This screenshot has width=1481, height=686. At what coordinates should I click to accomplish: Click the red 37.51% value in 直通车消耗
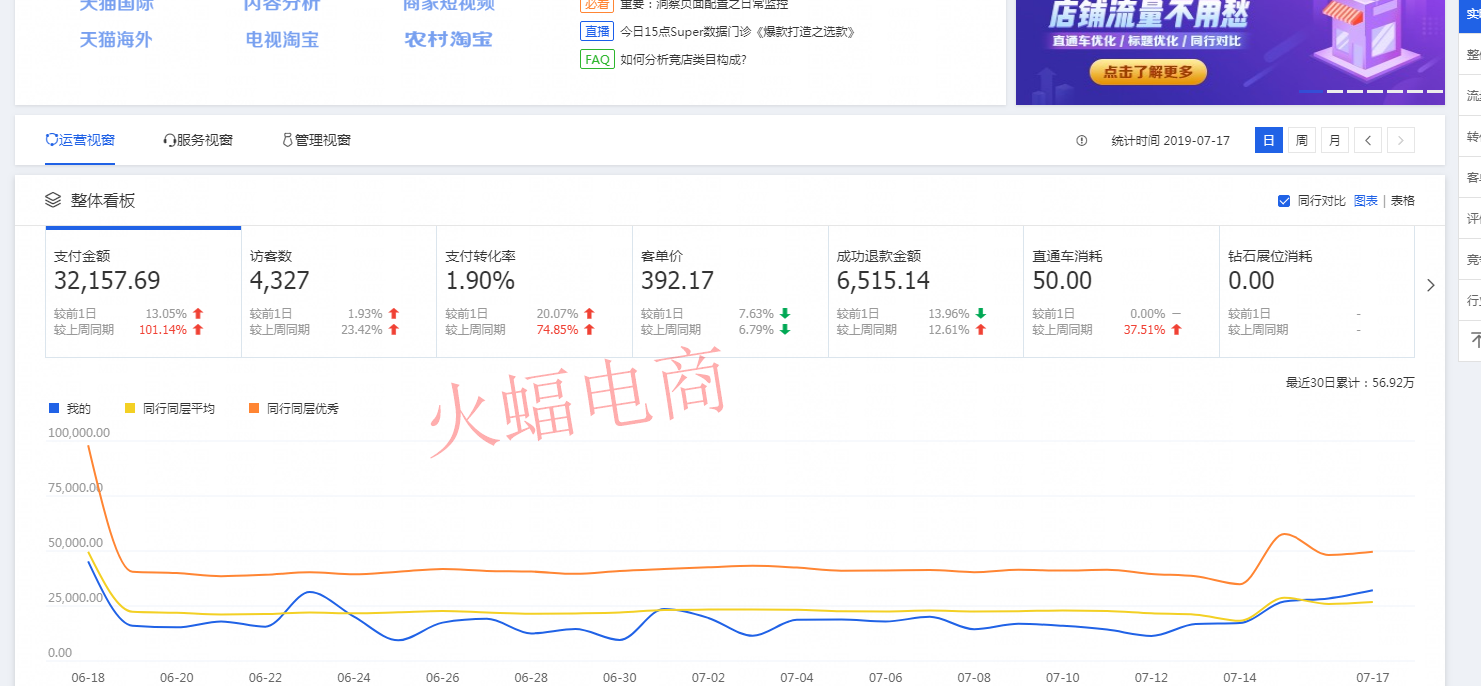[1145, 330]
